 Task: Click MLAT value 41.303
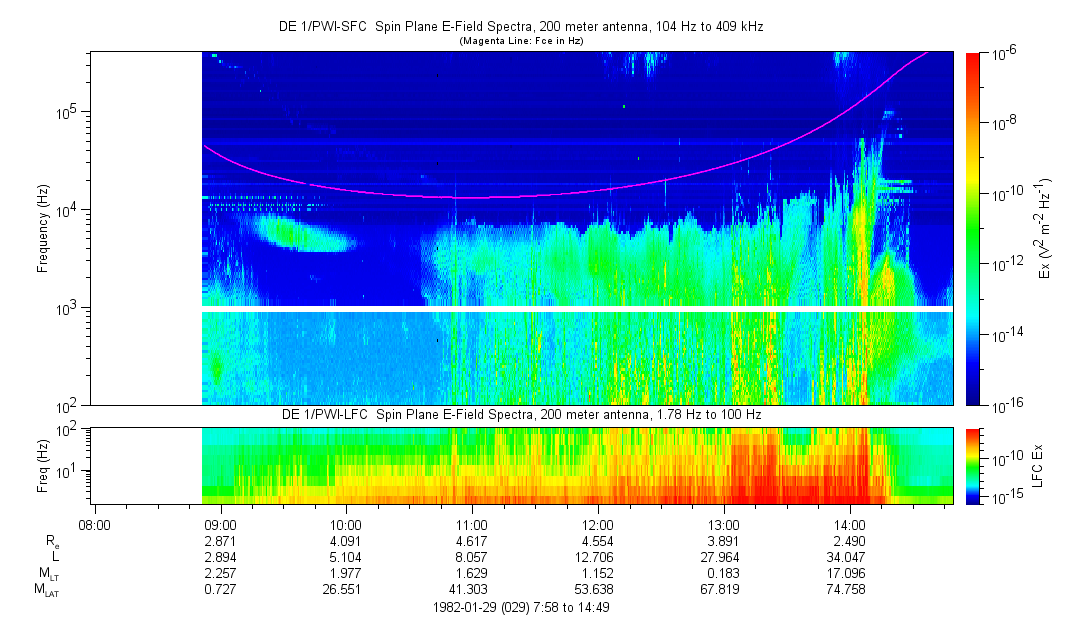click(x=469, y=589)
